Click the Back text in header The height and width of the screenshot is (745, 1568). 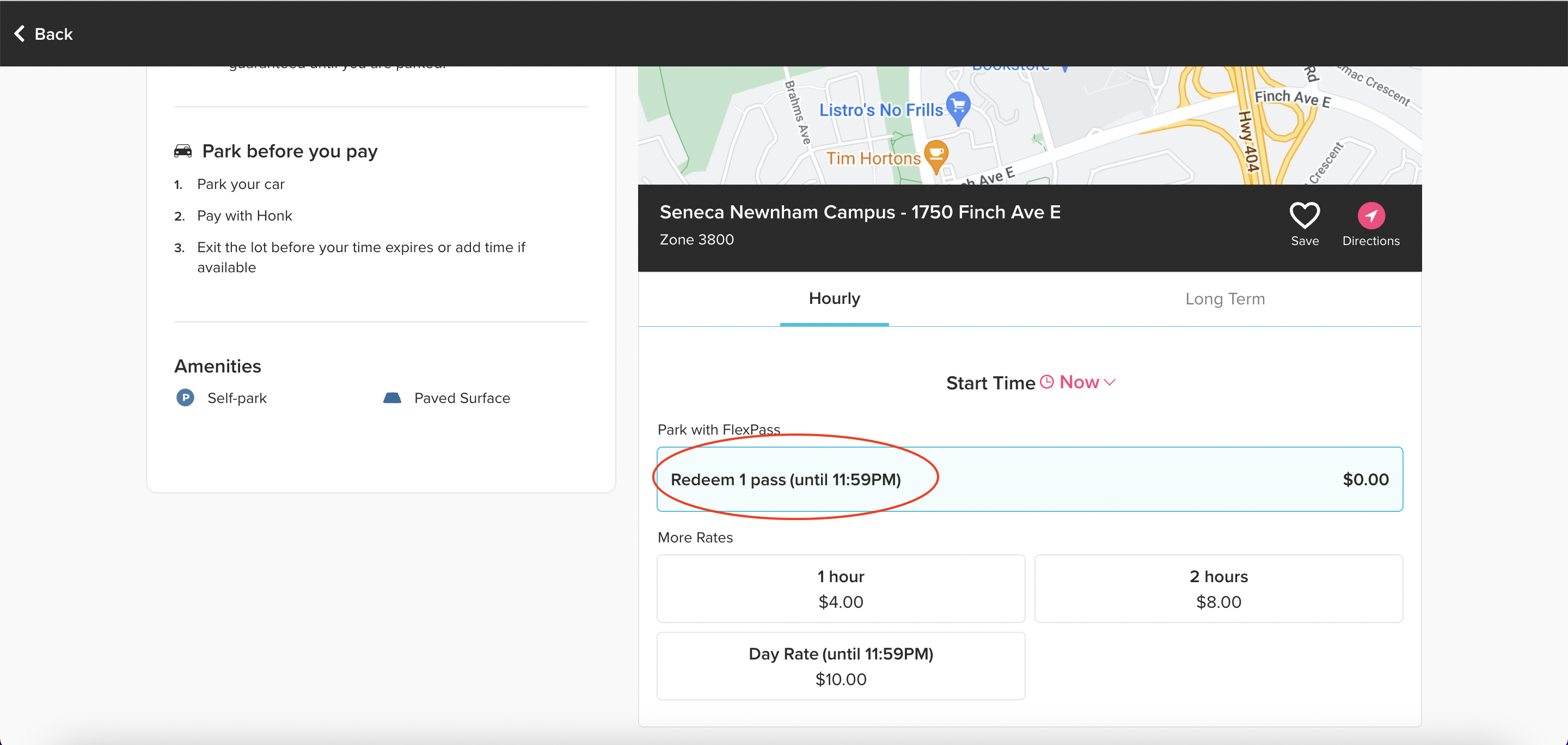click(x=53, y=34)
